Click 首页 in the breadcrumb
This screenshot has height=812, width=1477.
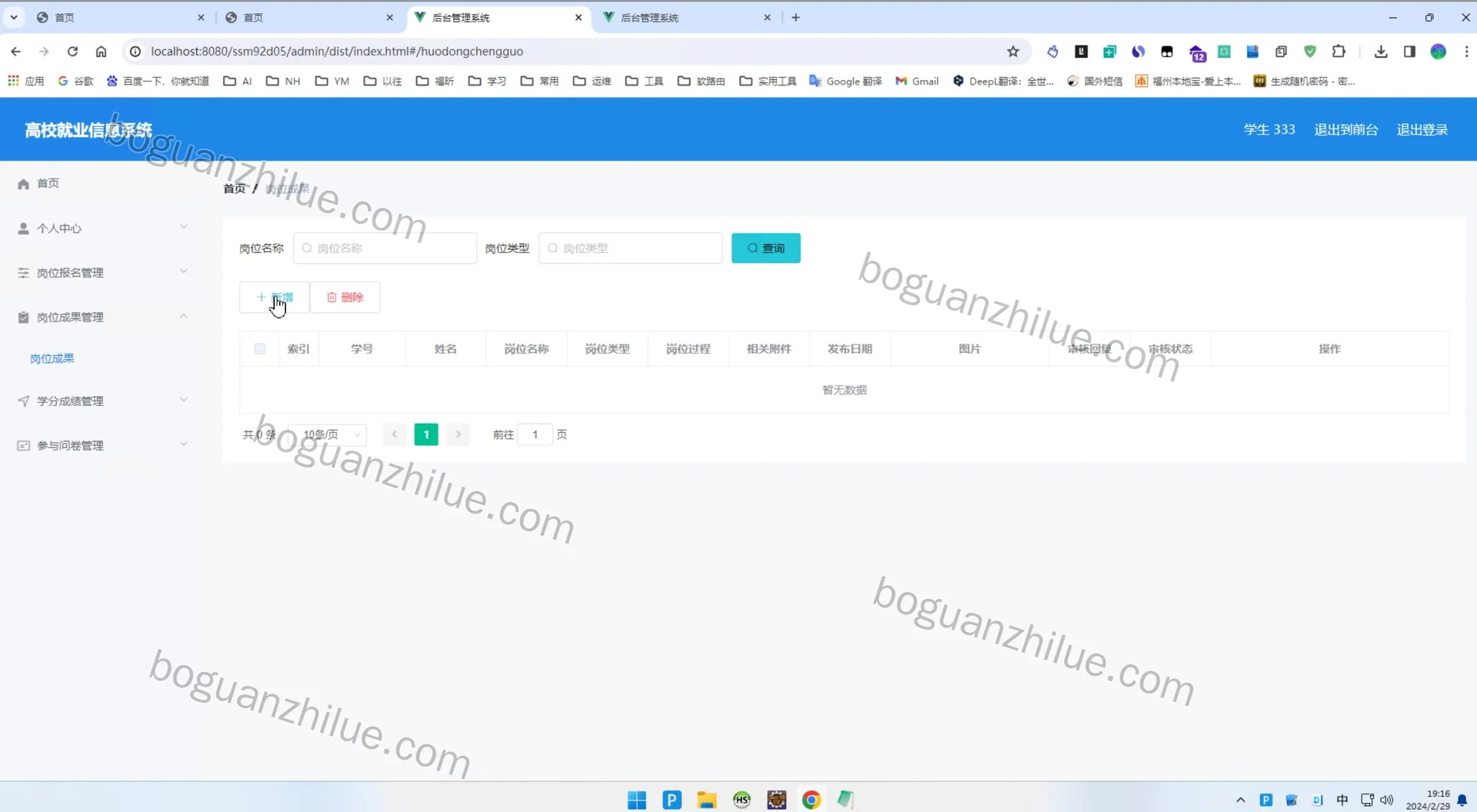click(235, 188)
